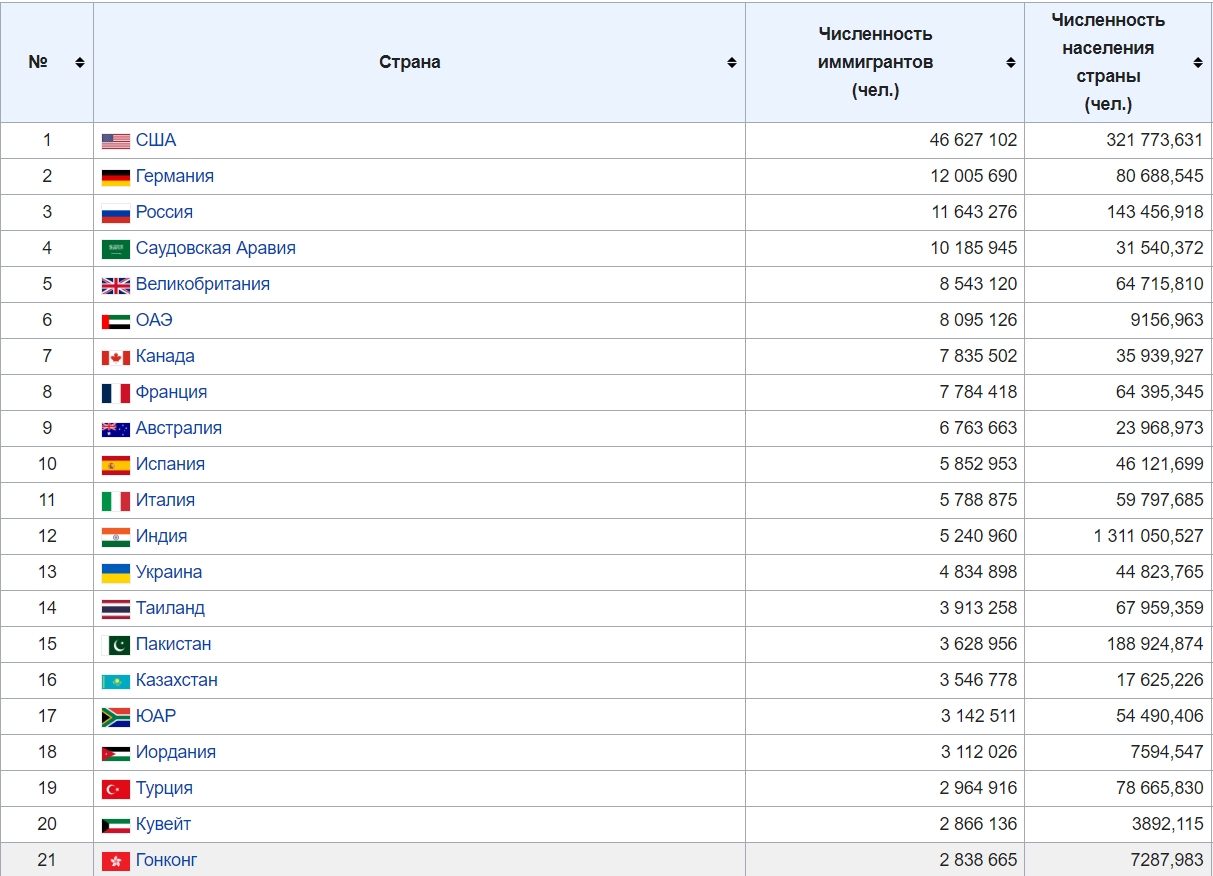
Task: Open the Иордания link
Action: [x=176, y=752]
